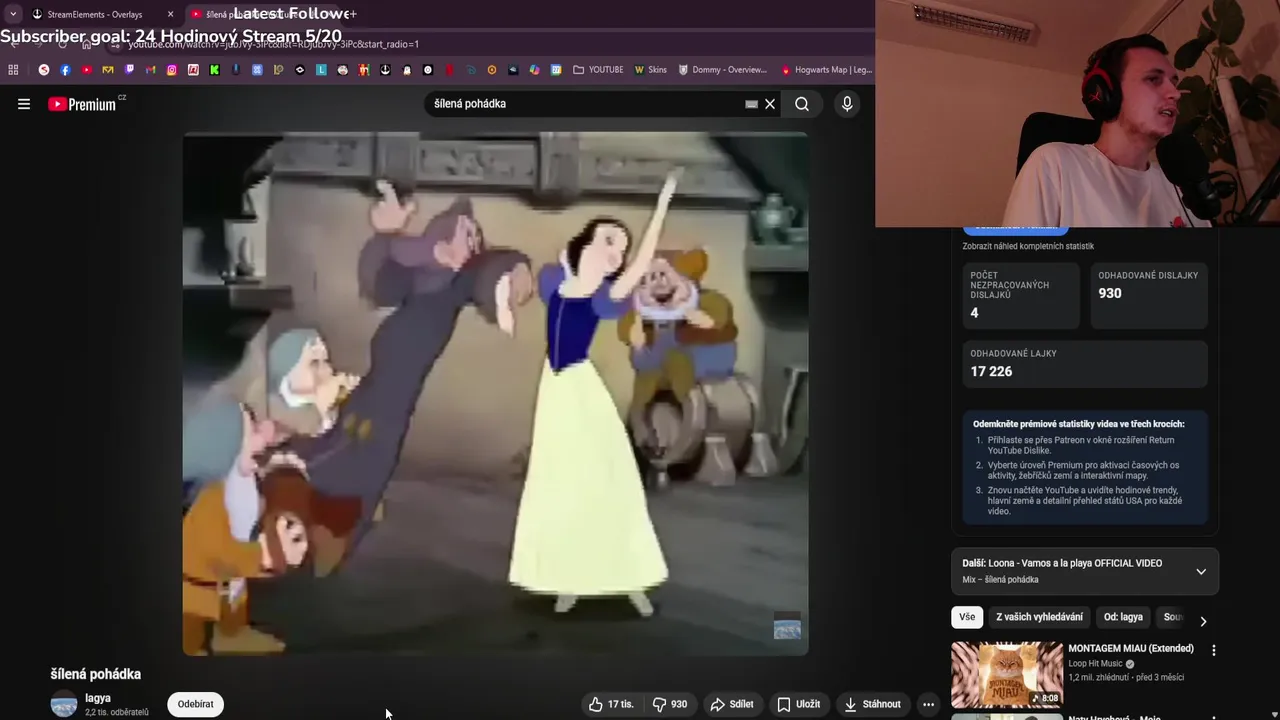The image size is (1280, 720).
Task: Open the Dommy - Overview bookmark
Action: coord(722,70)
